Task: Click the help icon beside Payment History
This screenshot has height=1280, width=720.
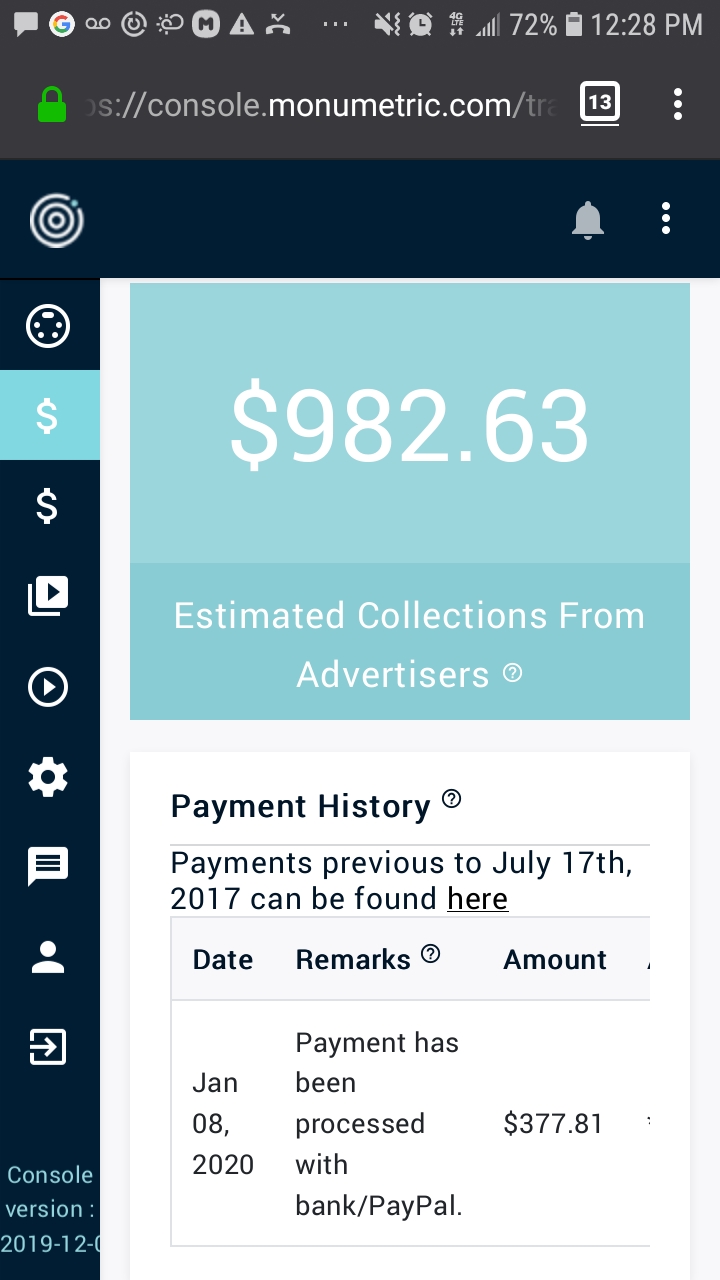Action: click(x=452, y=798)
